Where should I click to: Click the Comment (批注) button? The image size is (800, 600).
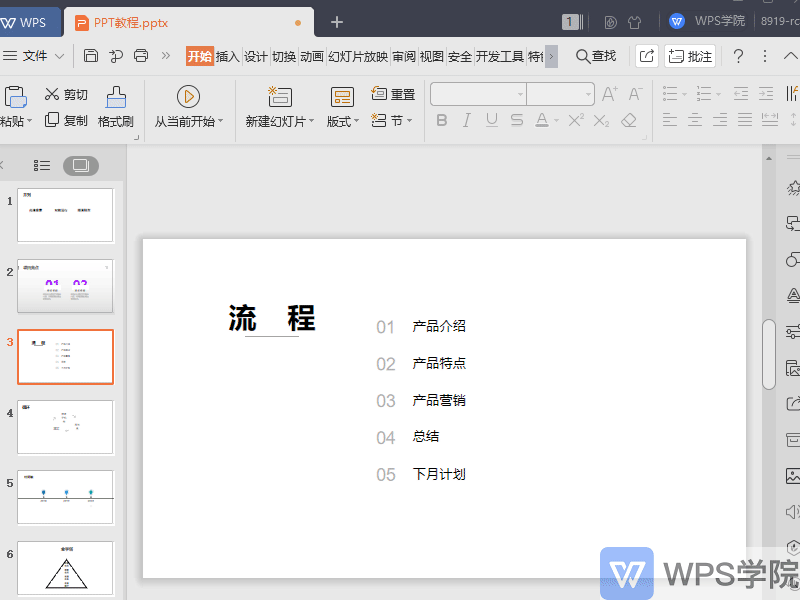(x=690, y=56)
